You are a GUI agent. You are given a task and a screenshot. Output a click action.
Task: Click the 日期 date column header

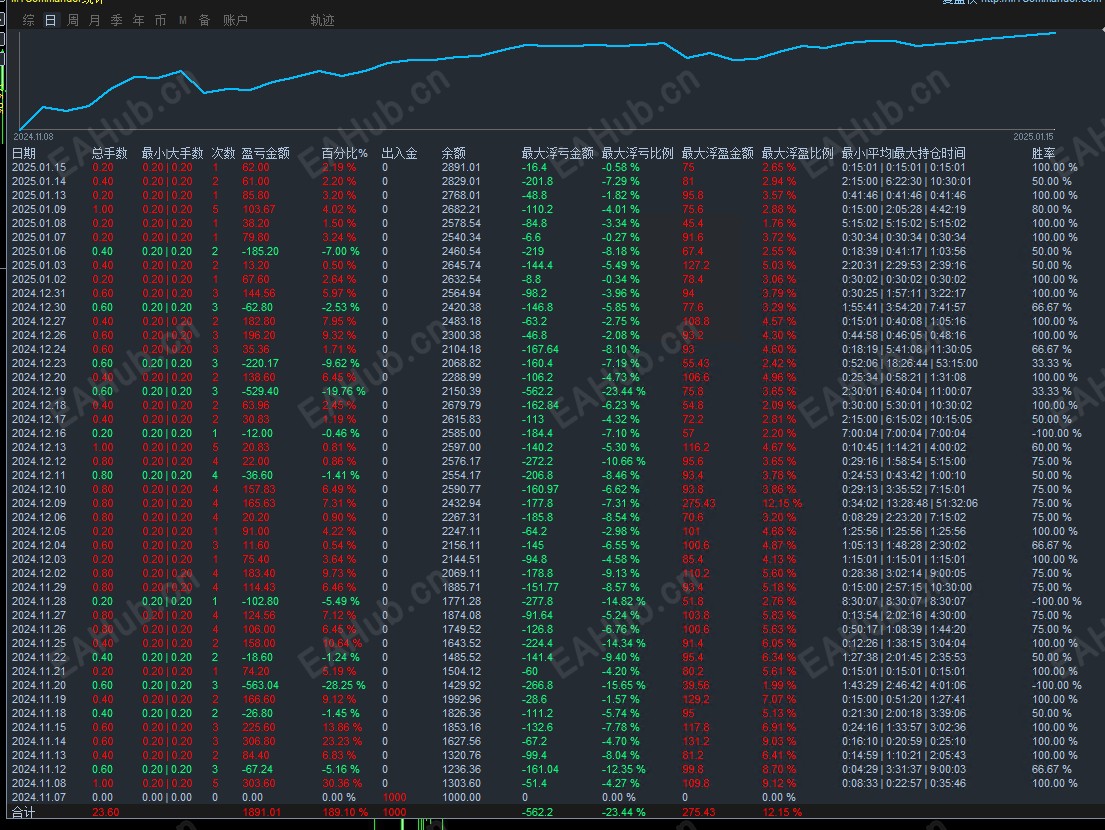click(23, 153)
